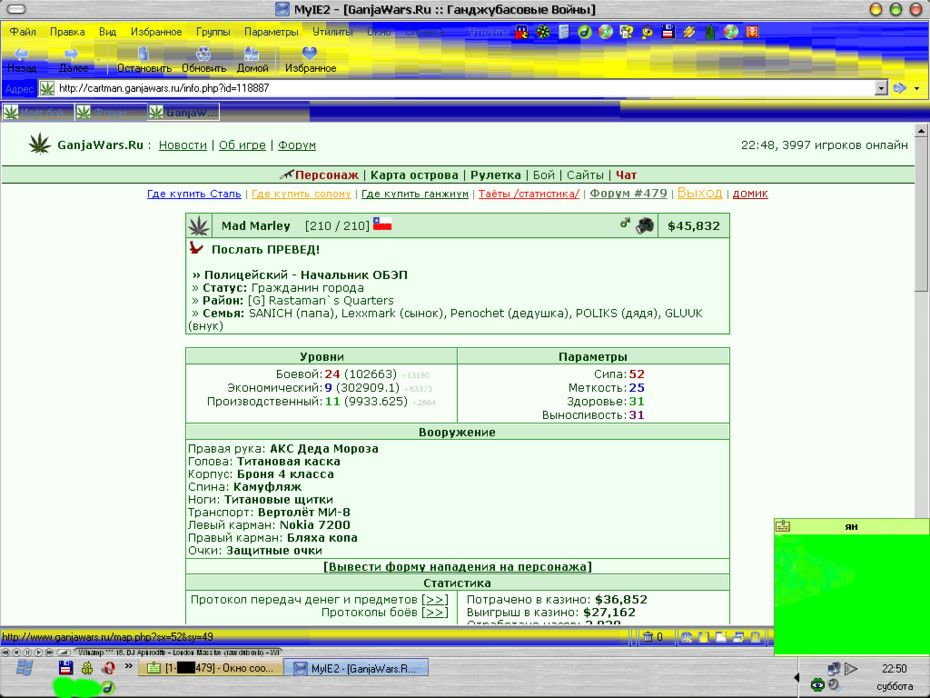Open the Назад button history dropdown
Image resolution: width=930 pixels, height=698 pixels.
click(x=46, y=60)
